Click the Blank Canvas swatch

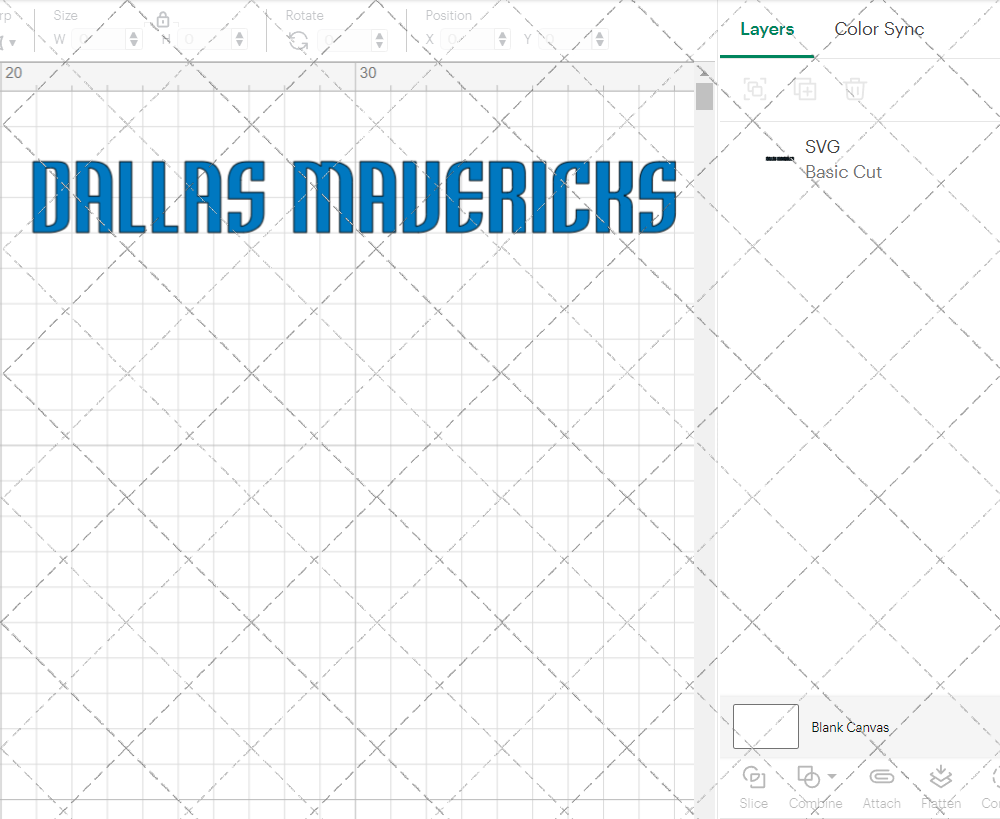[x=765, y=727]
